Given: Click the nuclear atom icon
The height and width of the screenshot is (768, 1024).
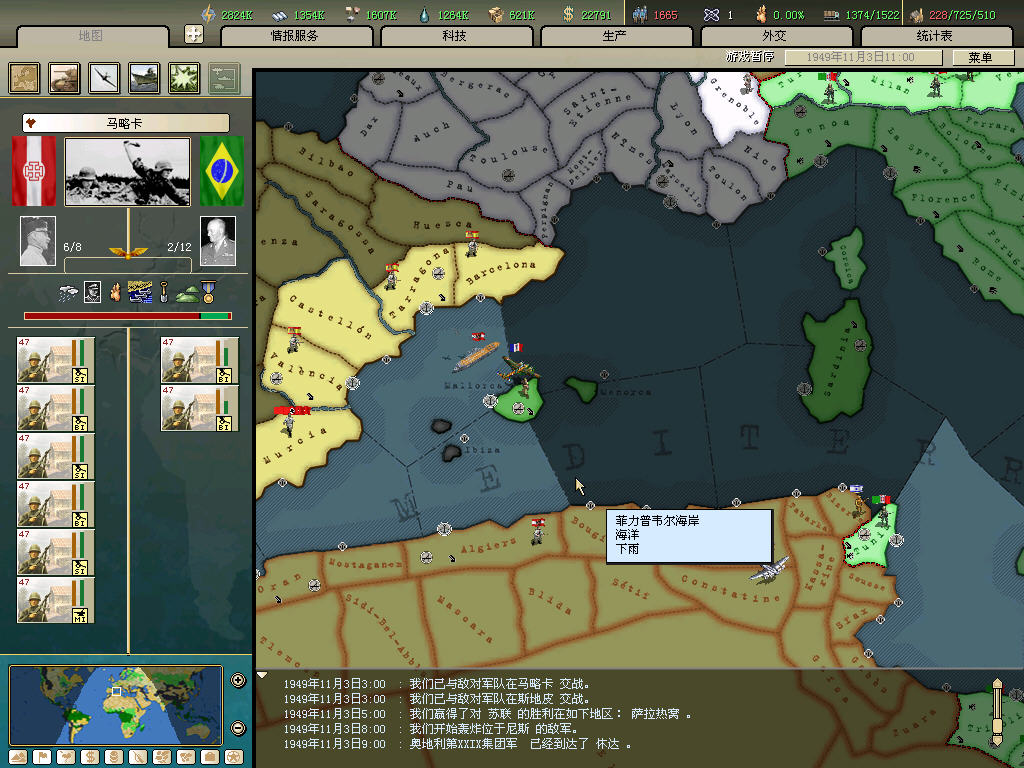Looking at the screenshot, I should click(711, 14).
